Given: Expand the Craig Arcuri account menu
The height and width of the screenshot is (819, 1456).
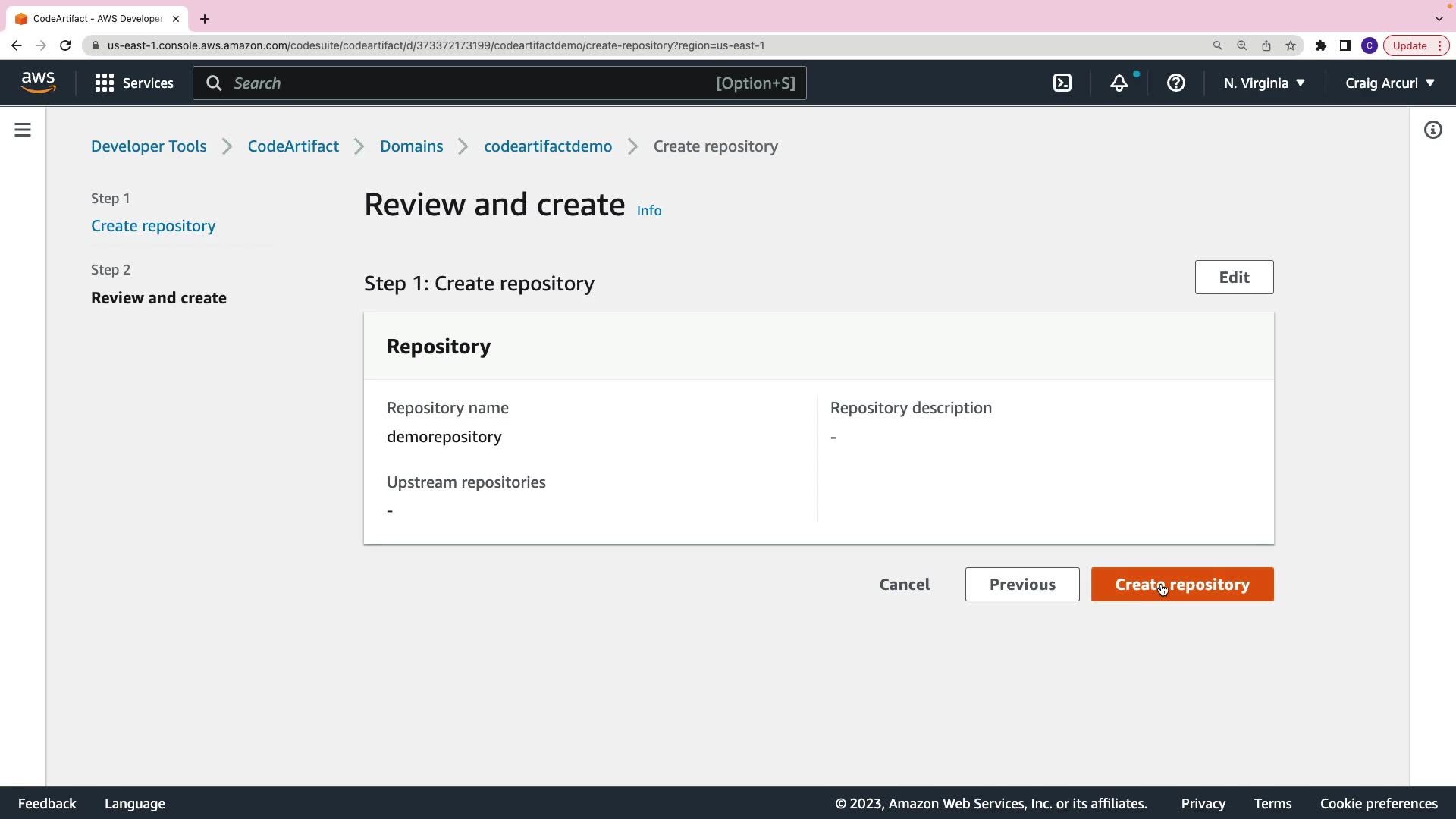Looking at the screenshot, I should (1389, 83).
